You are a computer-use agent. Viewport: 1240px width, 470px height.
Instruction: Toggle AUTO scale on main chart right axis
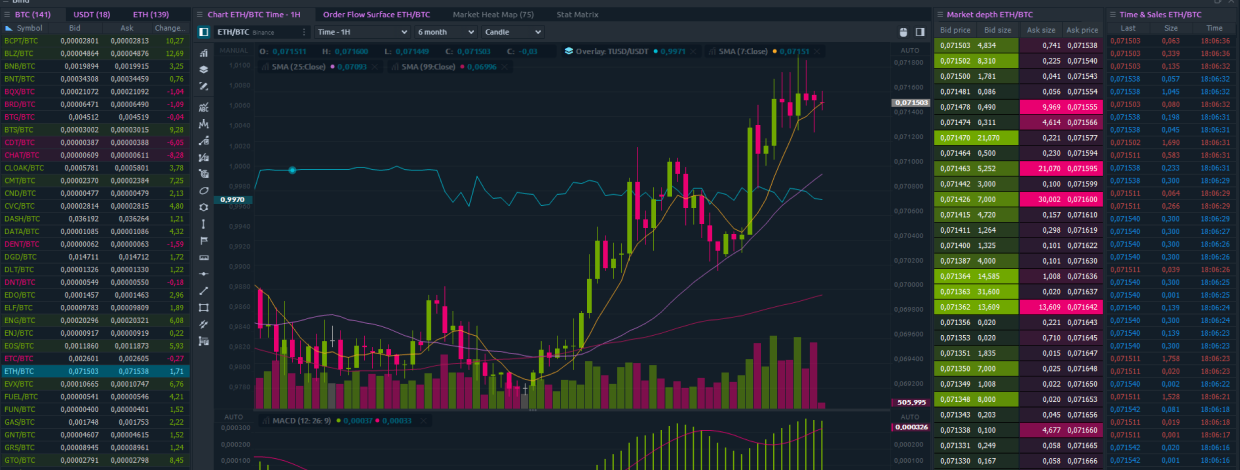909,50
